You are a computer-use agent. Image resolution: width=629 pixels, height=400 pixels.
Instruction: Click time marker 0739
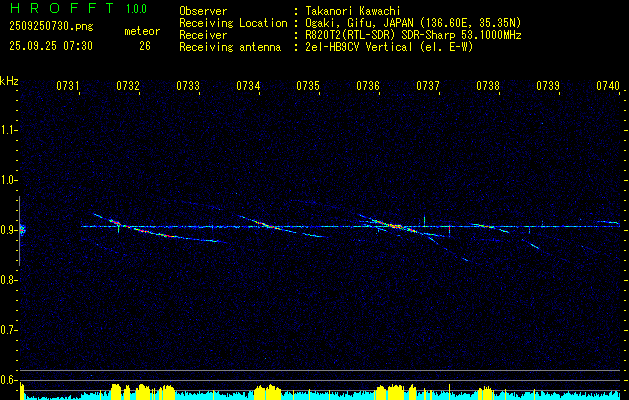(548, 86)
